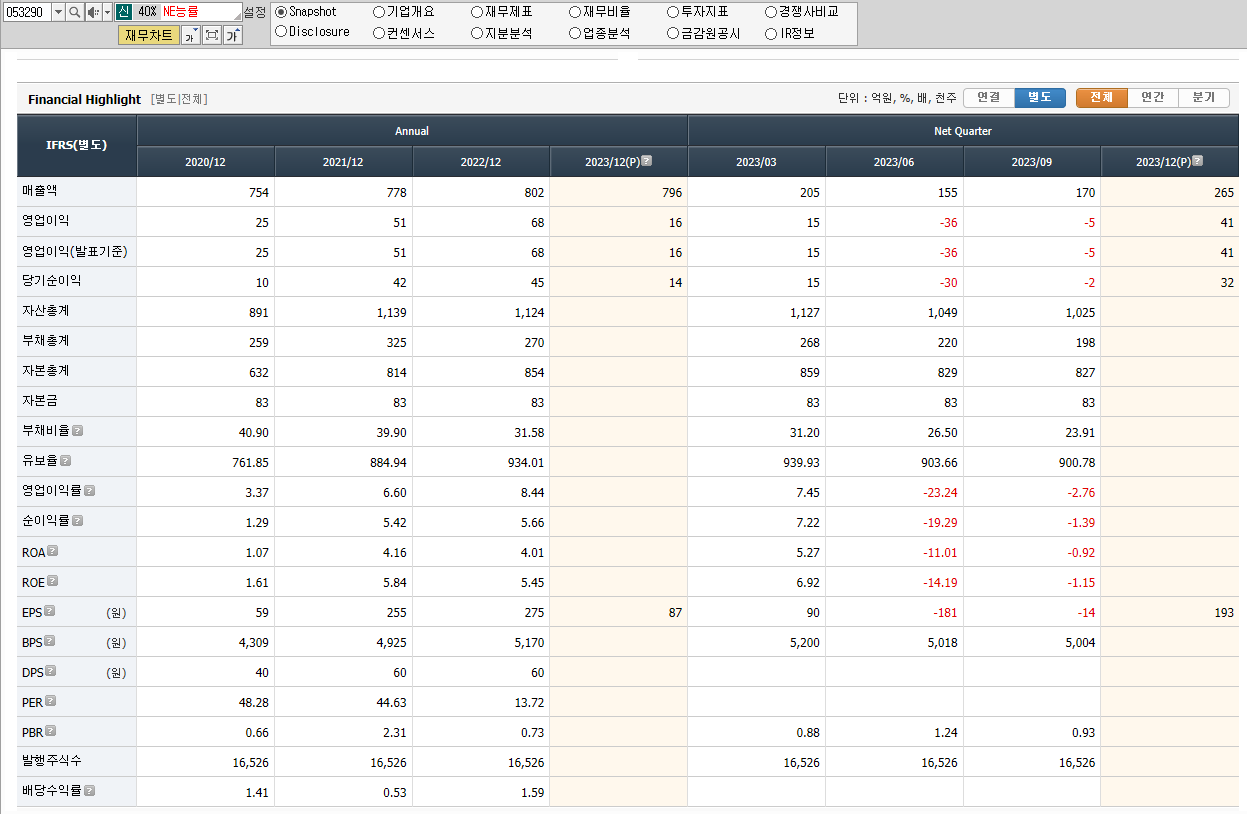Click help icon next to BPS
Viewport: 1247px width, 814px height.
coord(49,641)
